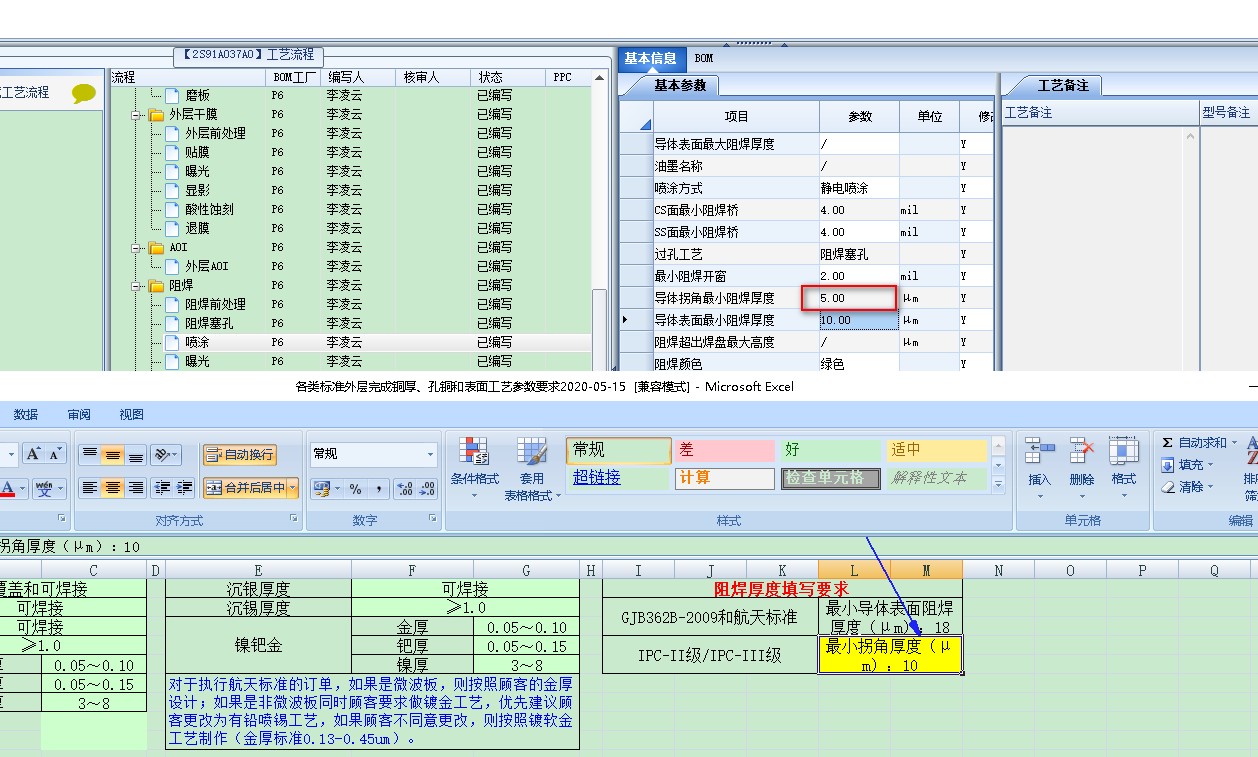Click the Increase Font Size icon in Excel
This screenshot has width=1258, height=757.
click(x=33, y=454)
